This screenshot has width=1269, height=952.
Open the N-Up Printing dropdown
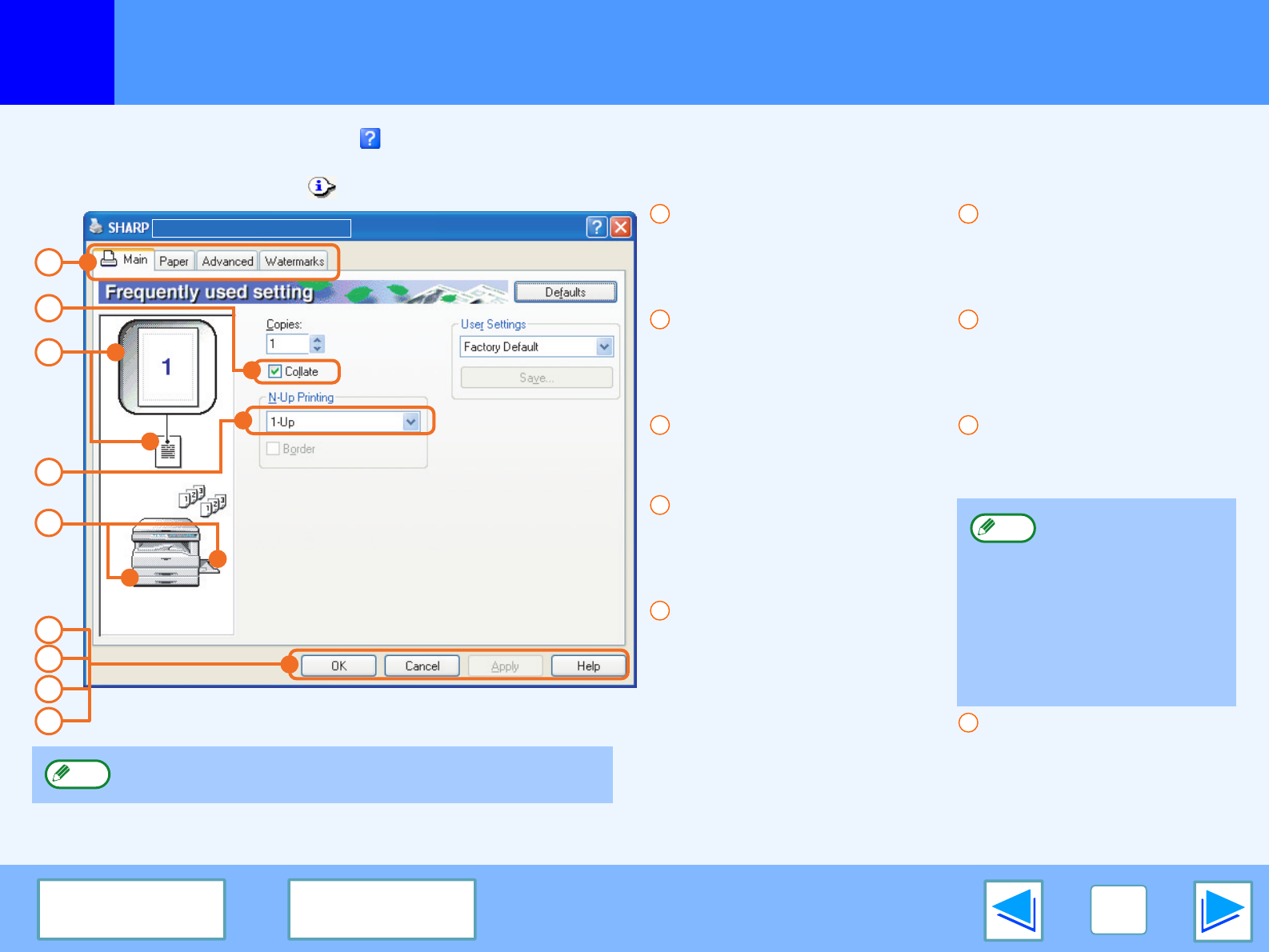(x=410, y=422)
